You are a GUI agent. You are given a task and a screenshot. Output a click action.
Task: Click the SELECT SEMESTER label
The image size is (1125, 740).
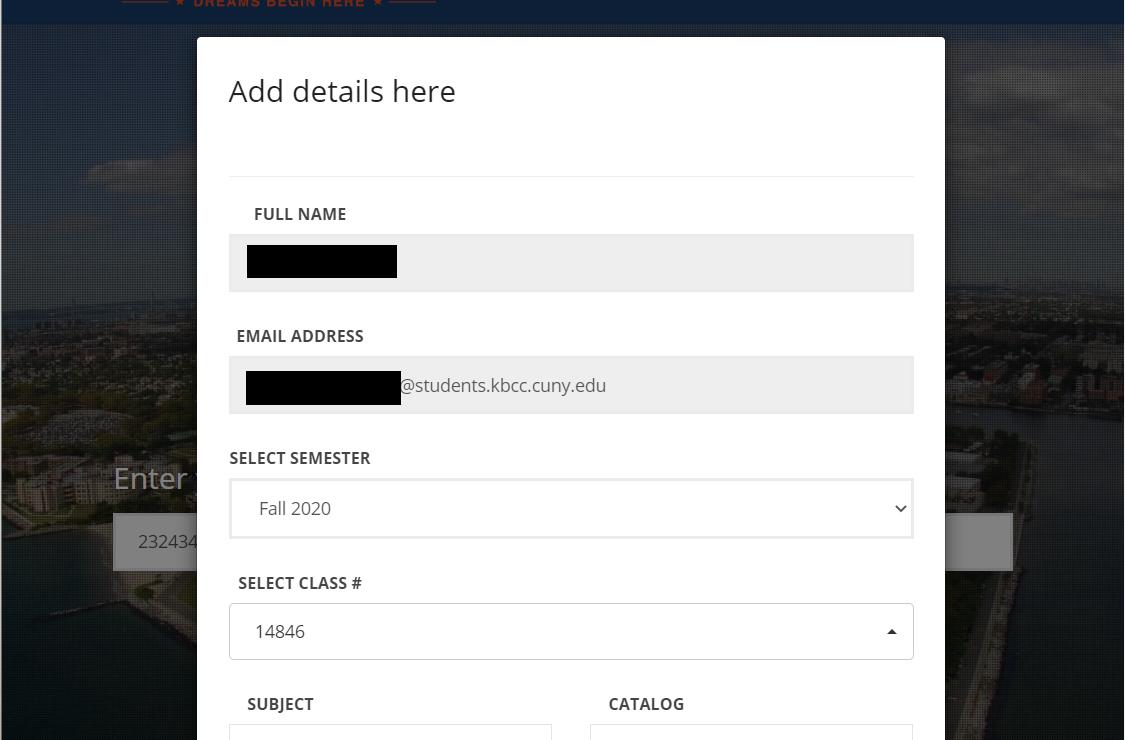point(300,458)
